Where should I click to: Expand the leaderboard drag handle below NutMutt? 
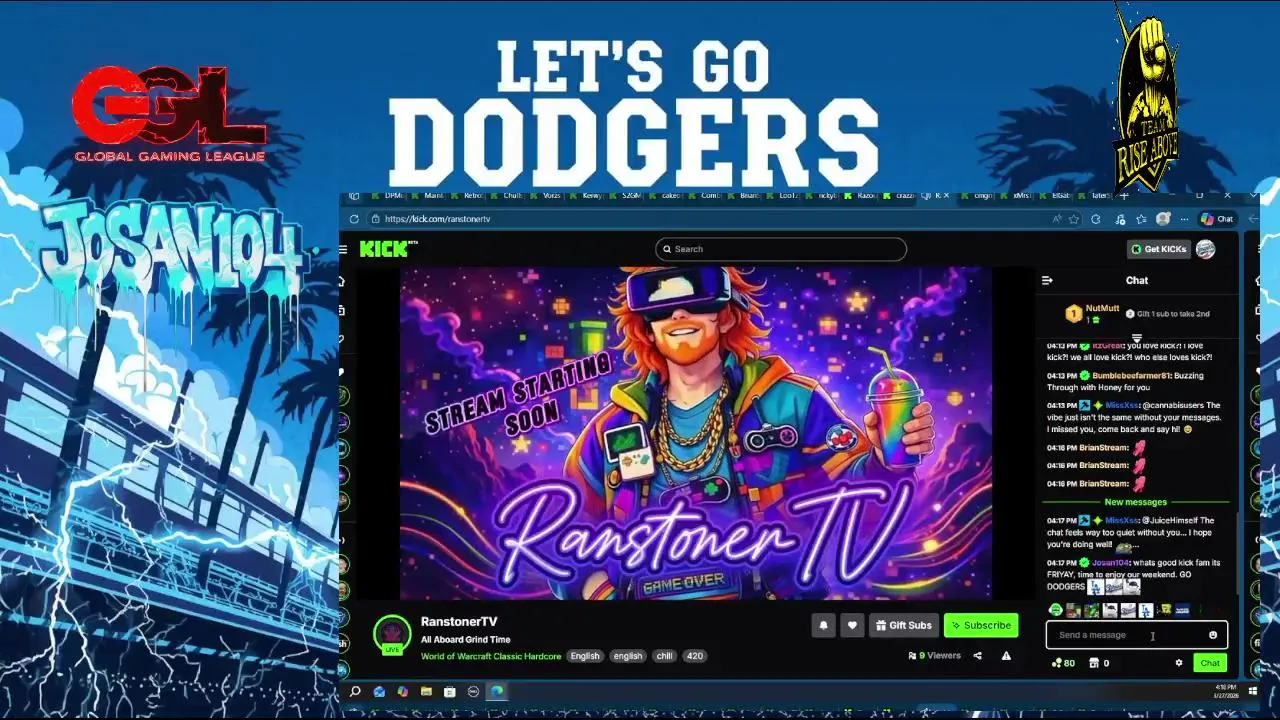[1137, 338]
